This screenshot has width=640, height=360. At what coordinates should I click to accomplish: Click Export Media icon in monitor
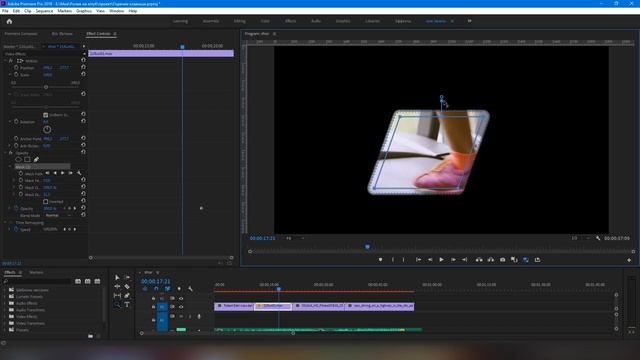pos(537,260)
